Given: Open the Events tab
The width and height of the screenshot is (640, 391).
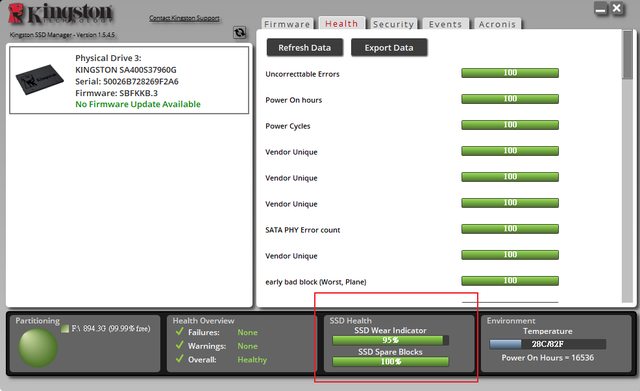Looking at the screenshot, I should point(445,24).
